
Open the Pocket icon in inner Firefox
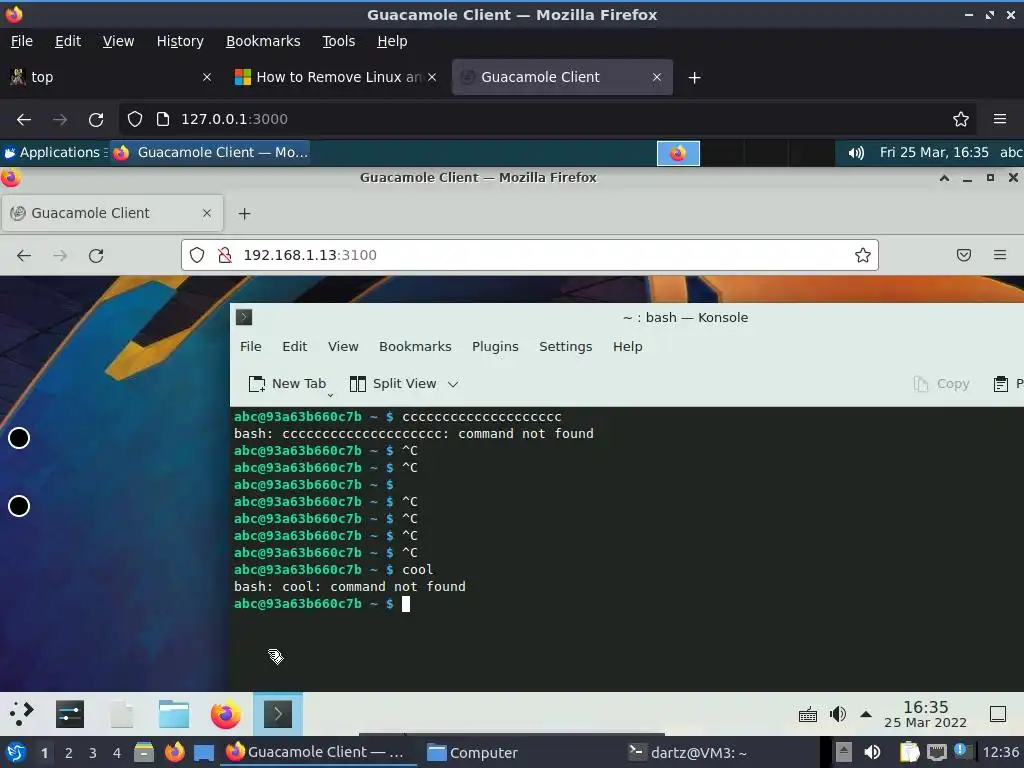pos(963,255)
